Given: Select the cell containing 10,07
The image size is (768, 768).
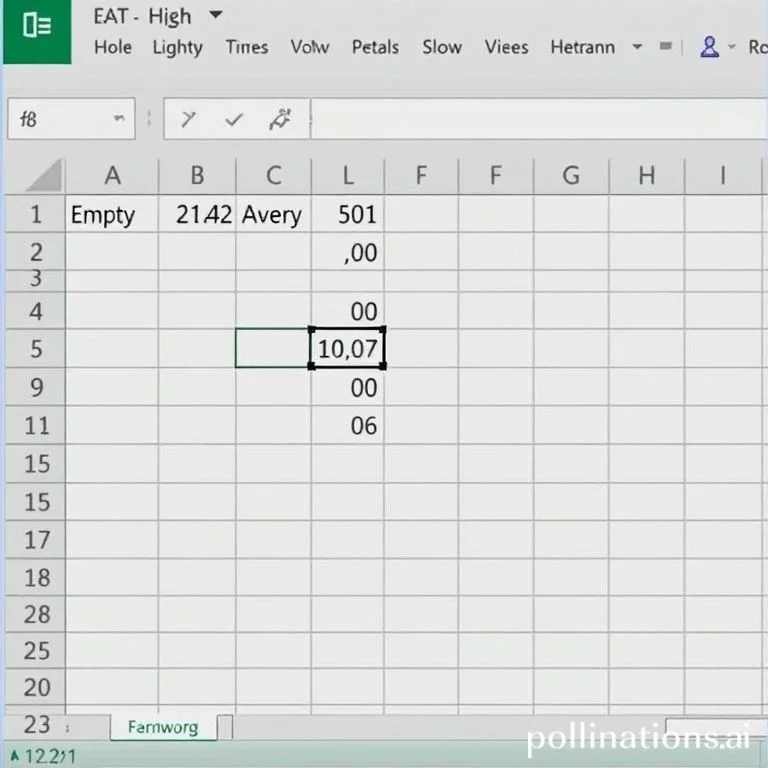Looking at the screenshot, I should (347, 348).
